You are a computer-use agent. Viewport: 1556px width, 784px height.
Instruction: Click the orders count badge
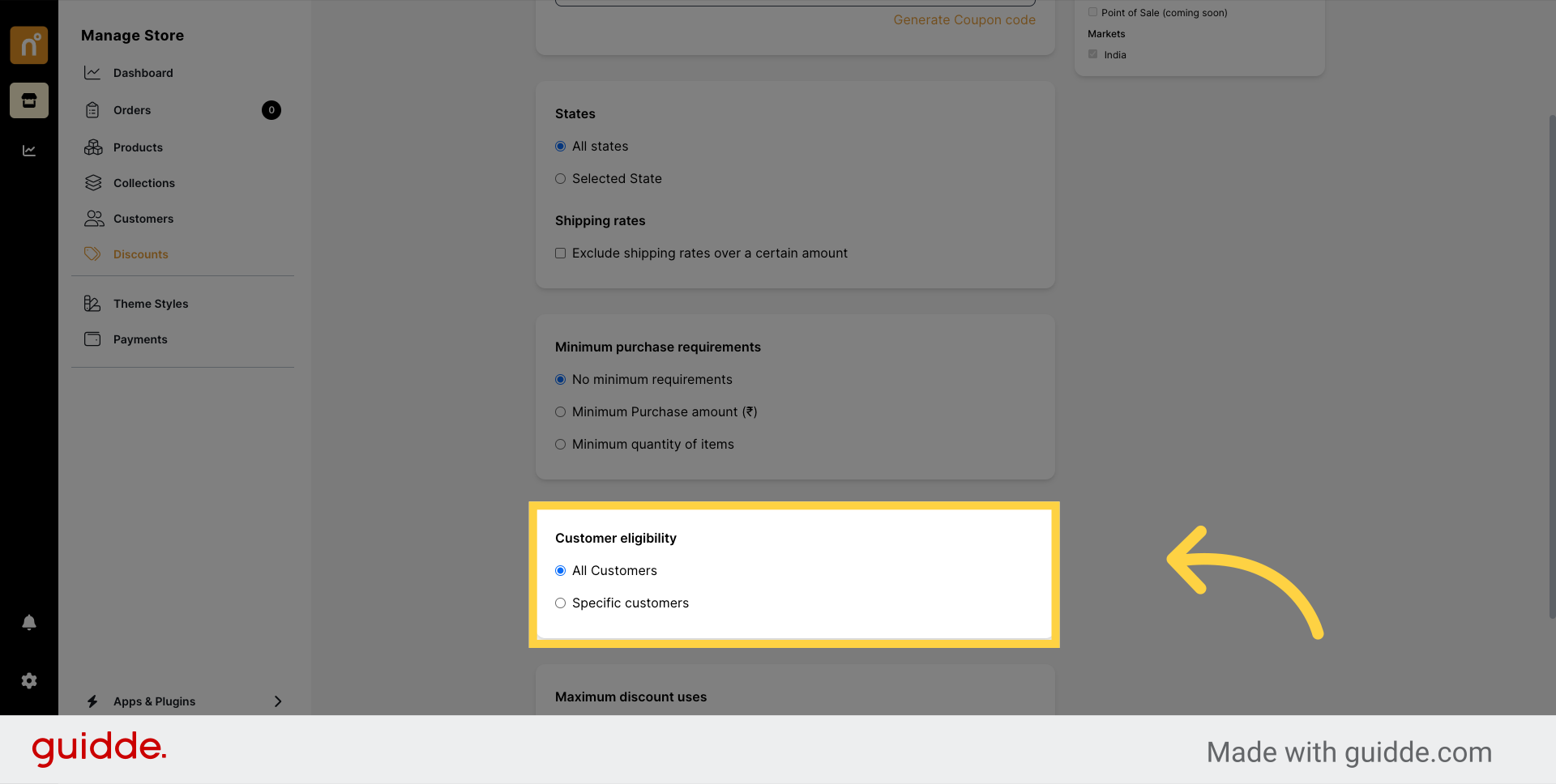271,110
